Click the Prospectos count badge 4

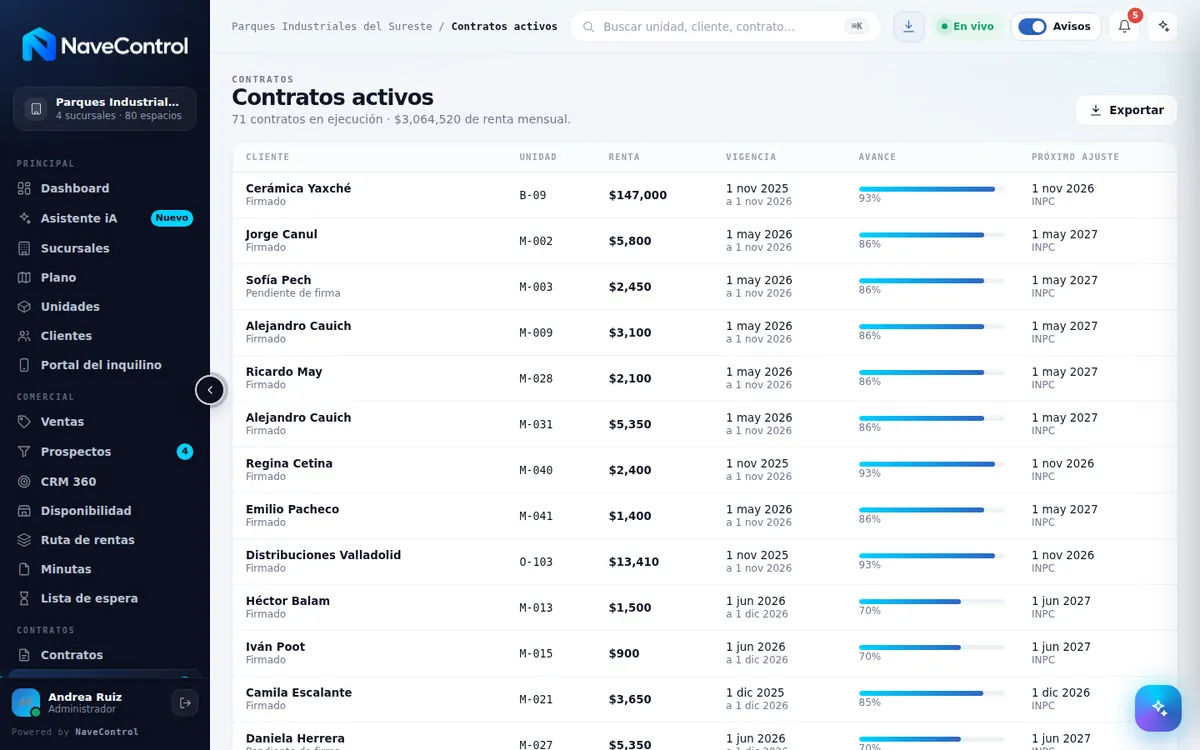(185, 452)
